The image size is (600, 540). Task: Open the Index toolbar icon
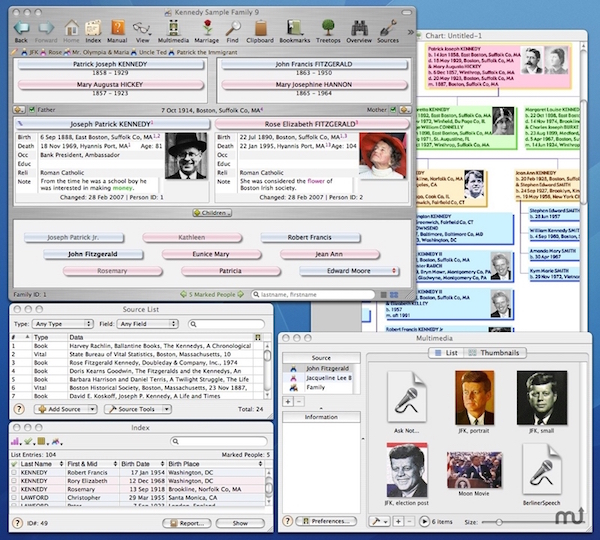tap(92, 27)
